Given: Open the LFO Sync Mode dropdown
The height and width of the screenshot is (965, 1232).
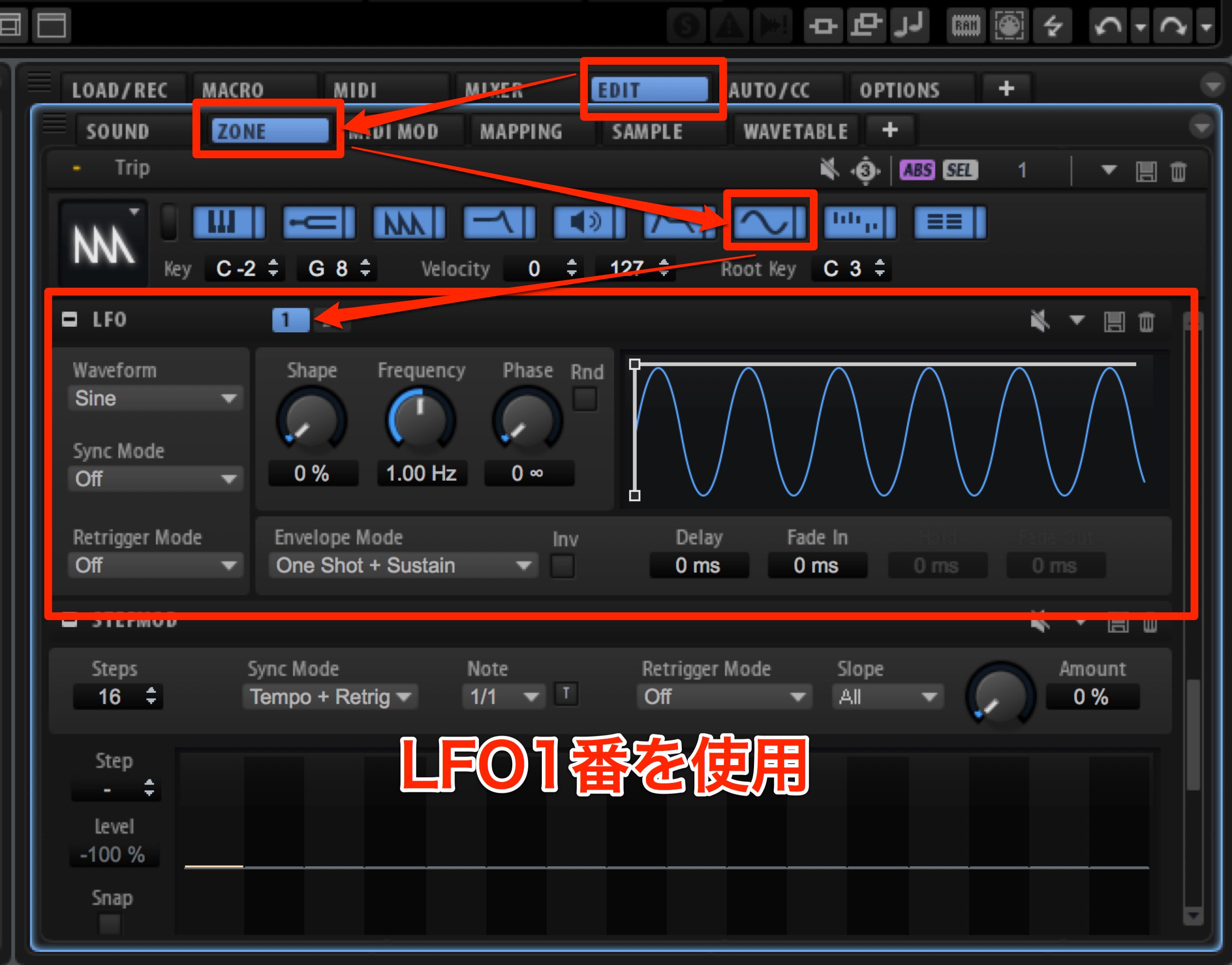Looking at the screenshot, I should point(155,479).
